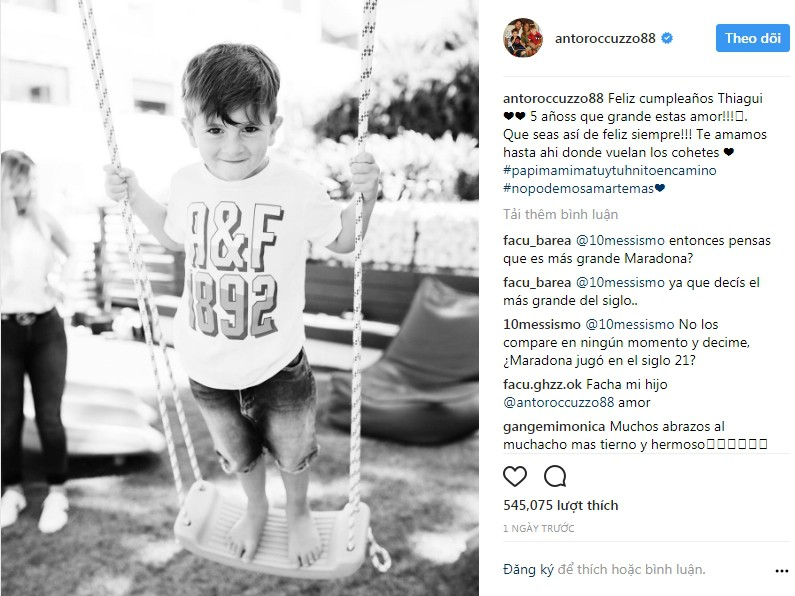Expand Tải thêm bình luận comments
The image size is (795, 596).
point(560,214)
